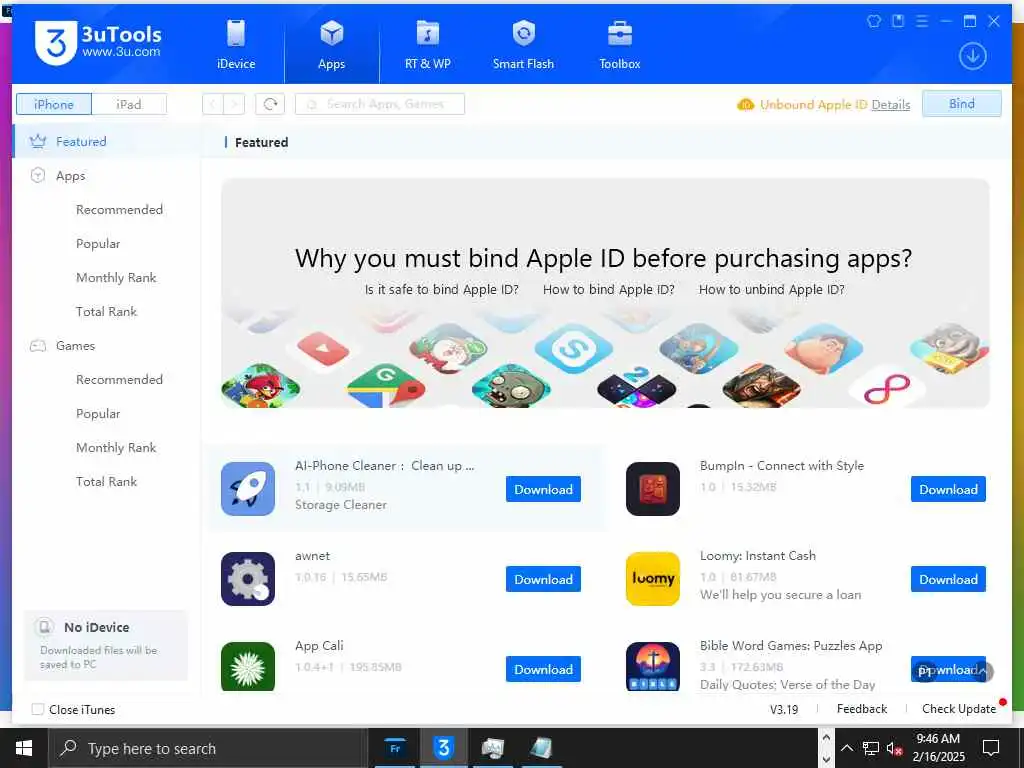Download the awnet app
The width and height of the screenshot is (1024, 768).
543,579
